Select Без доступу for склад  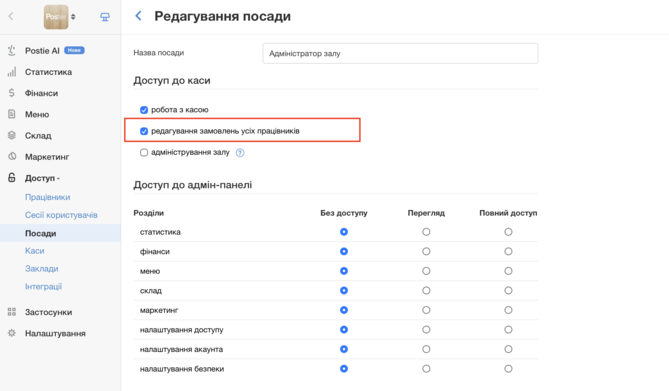344,291
